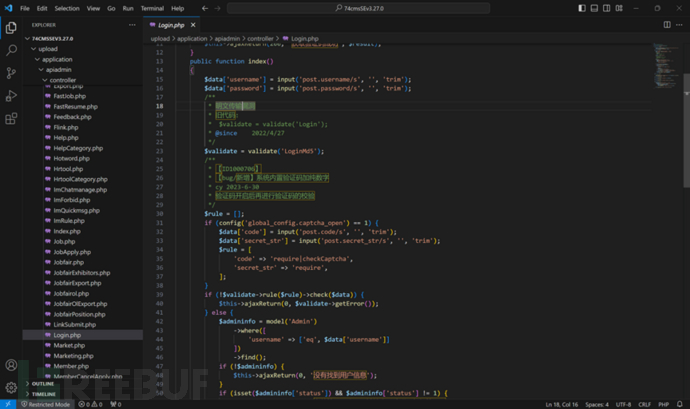The height and width of the screenshot is (409, 690).
Task: Open the Search view in activity bar
Action: [12, 49]
